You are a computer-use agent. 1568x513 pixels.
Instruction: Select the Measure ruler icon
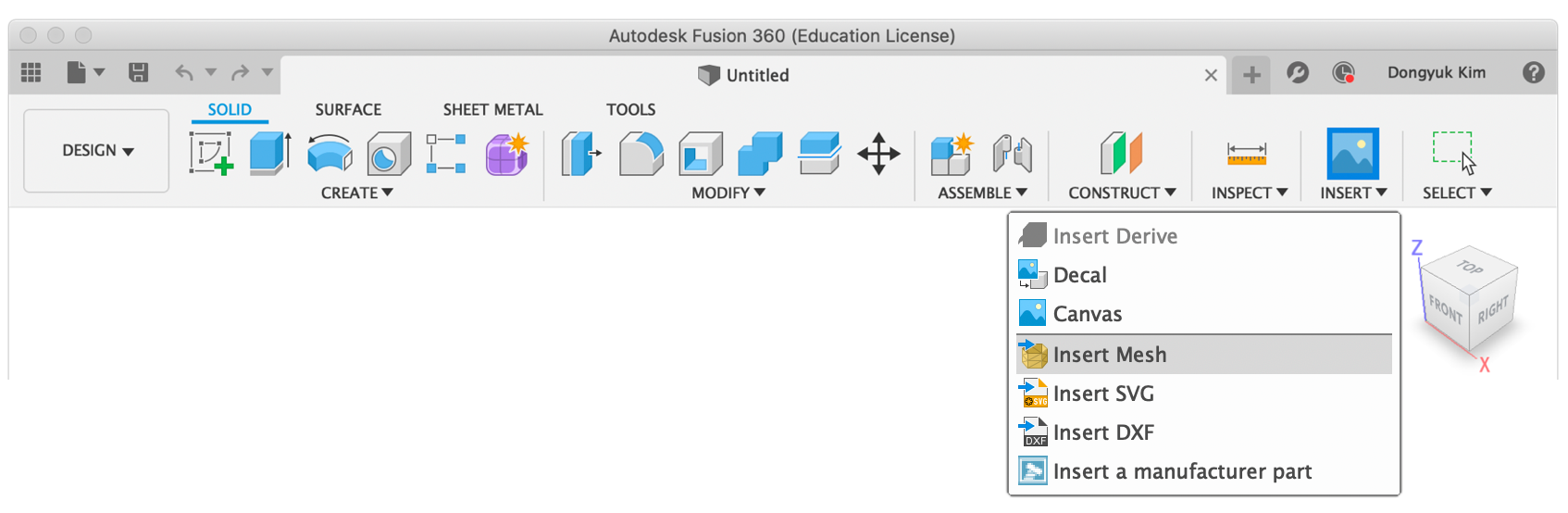tap(1247, 153)
